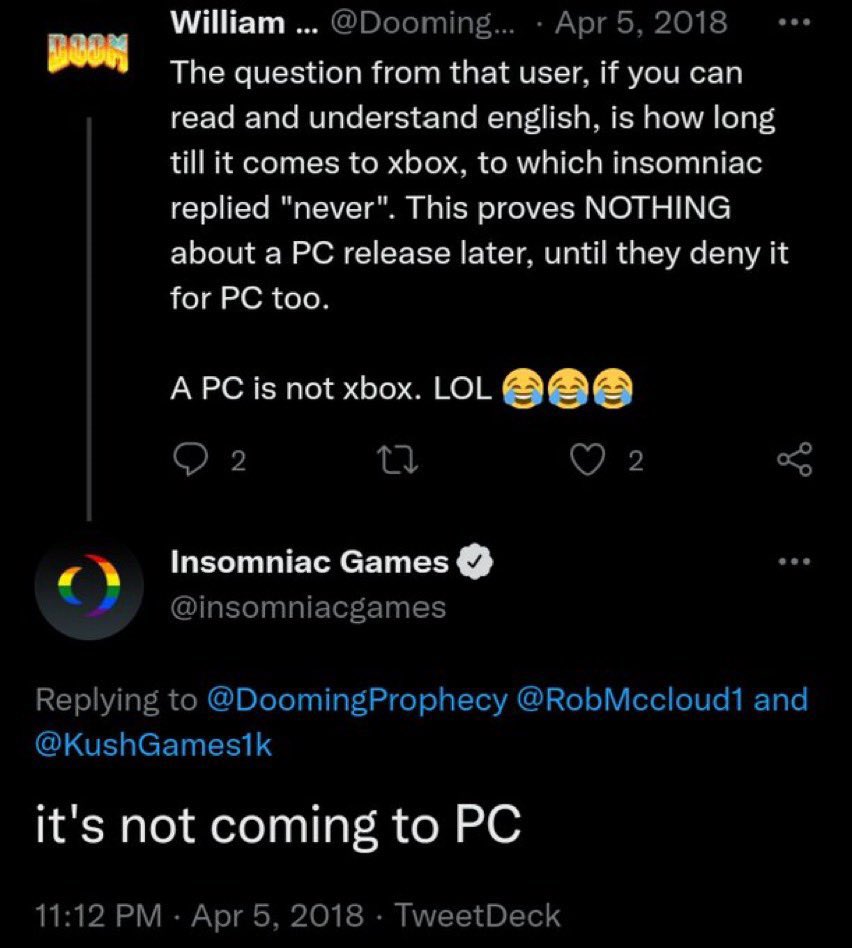Open the share icon on William's tweet
This screenshot has width=852, height=948.
point(795,460)
